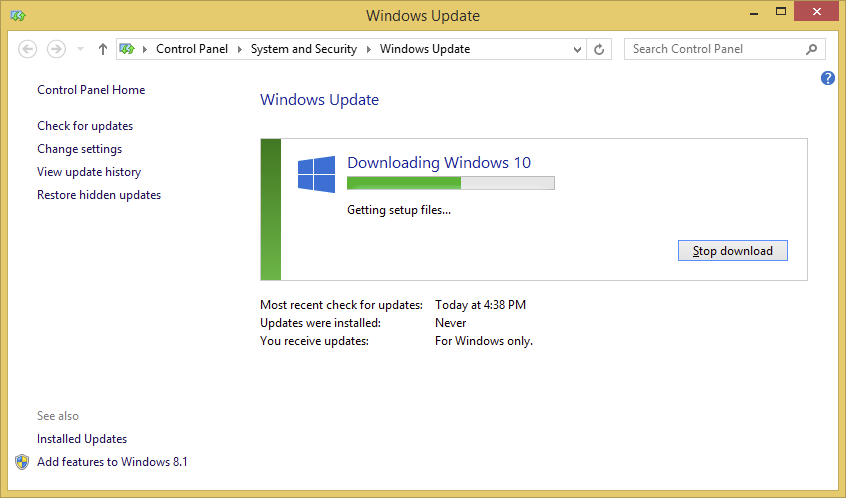Viewport: 846px width, 498px height.
Task: Select Control Panel in the breadcrumb
Action: pyautogui.click(x=192, y=49)
